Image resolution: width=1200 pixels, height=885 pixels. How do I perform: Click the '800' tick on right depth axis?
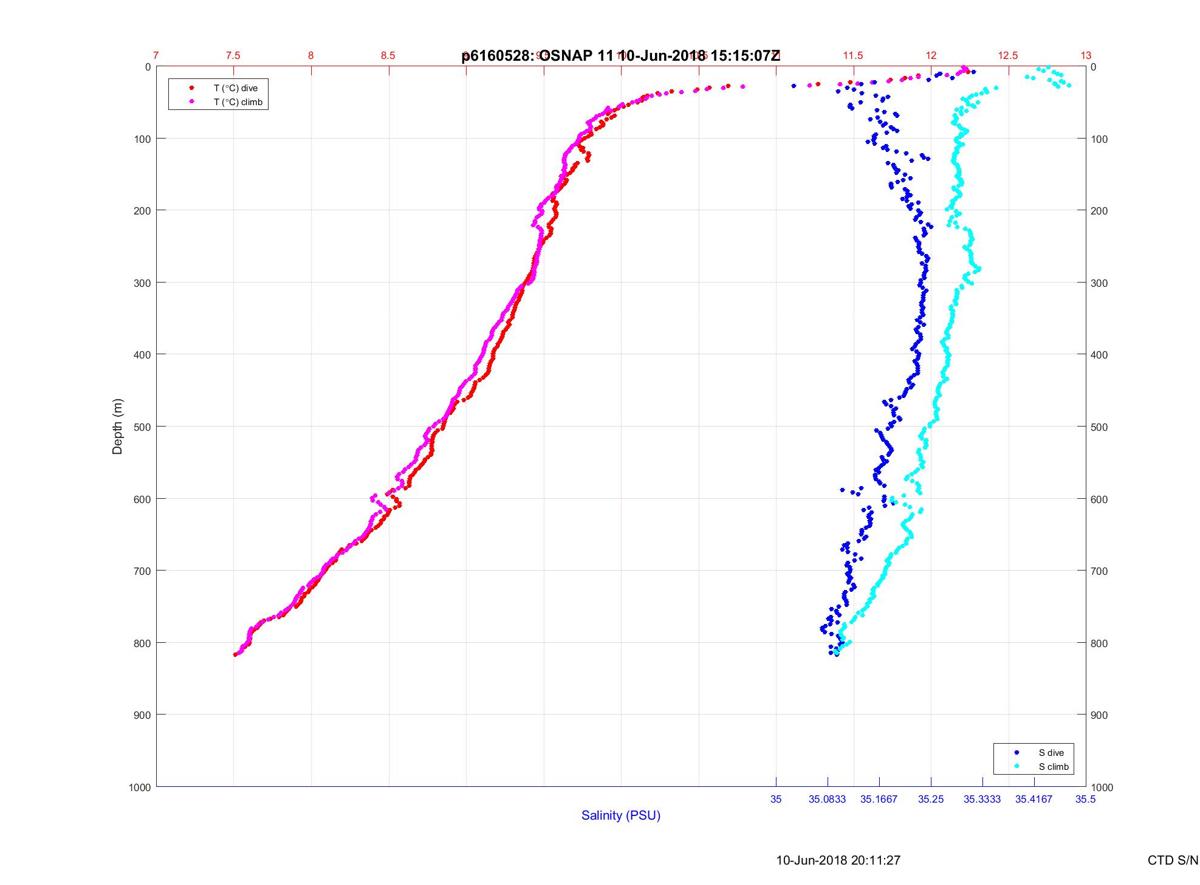pos(1101,643)
